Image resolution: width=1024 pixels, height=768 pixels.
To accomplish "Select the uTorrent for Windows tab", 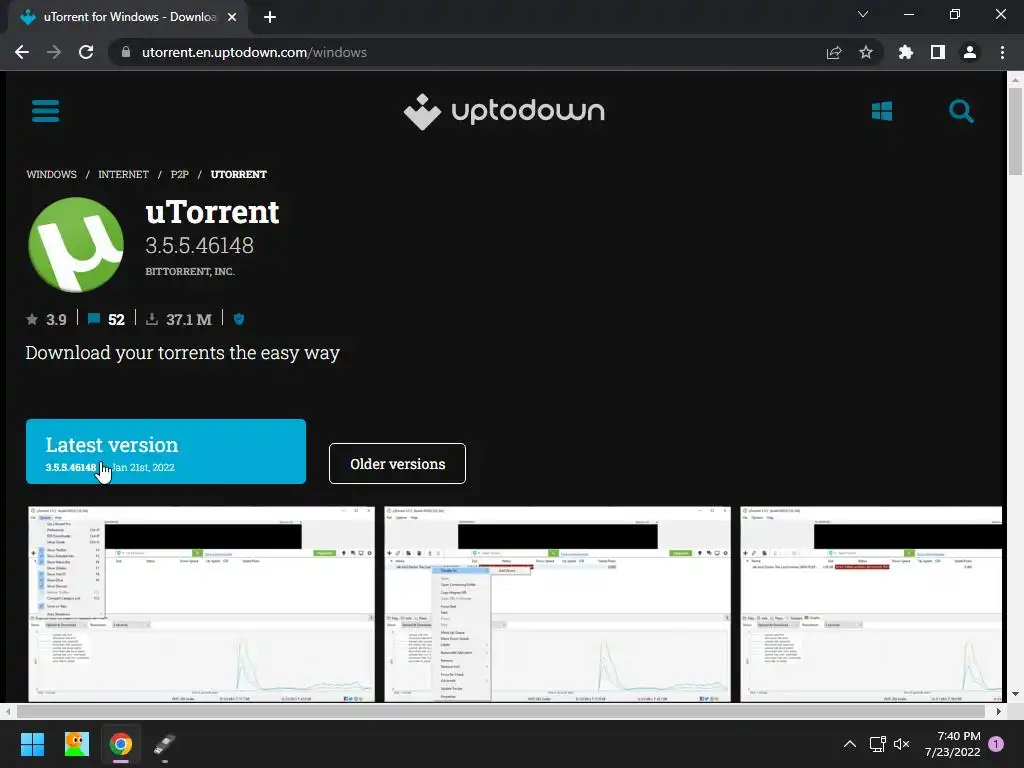I will (x=127, y=17).
